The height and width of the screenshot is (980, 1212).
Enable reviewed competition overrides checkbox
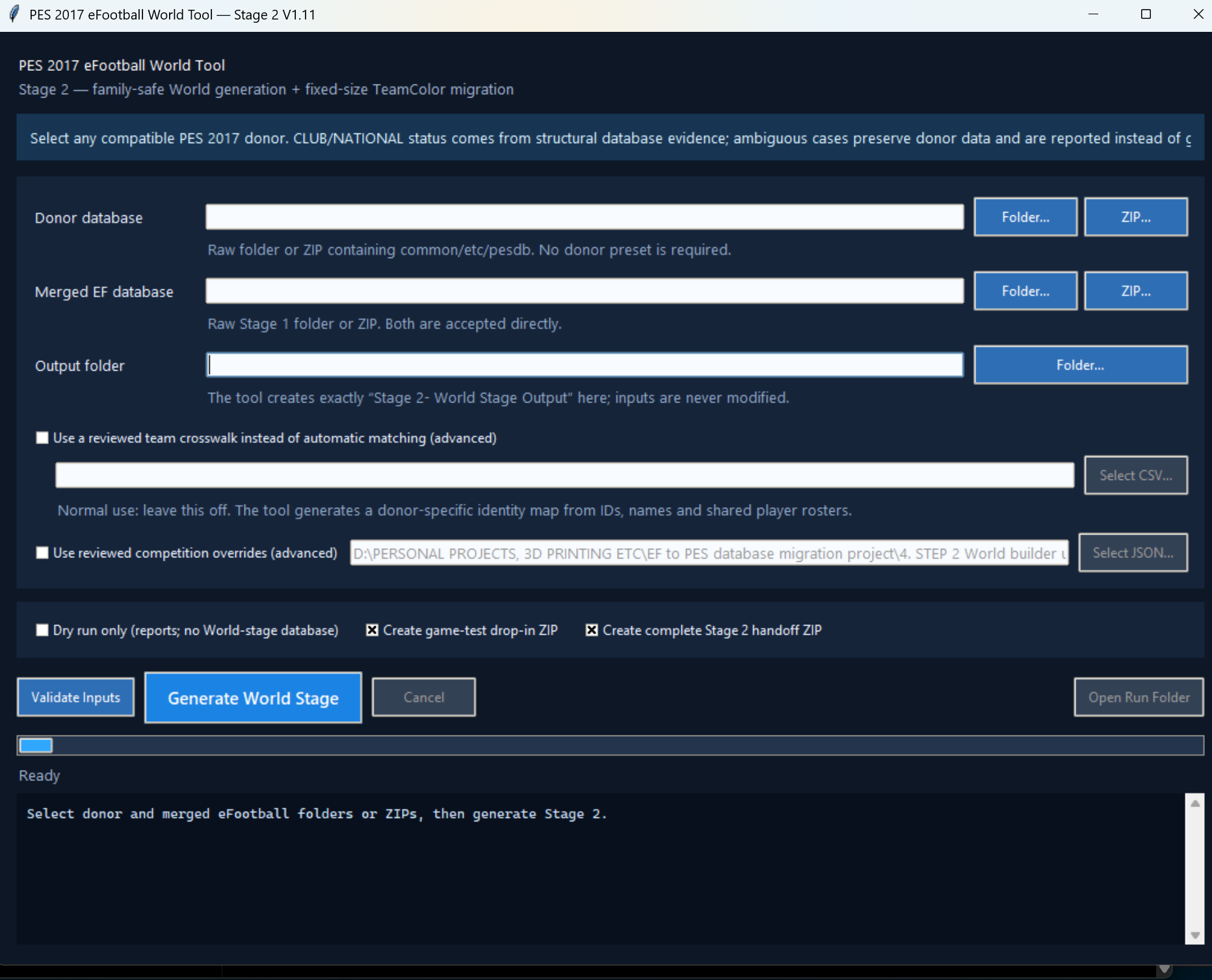(42, 553)
